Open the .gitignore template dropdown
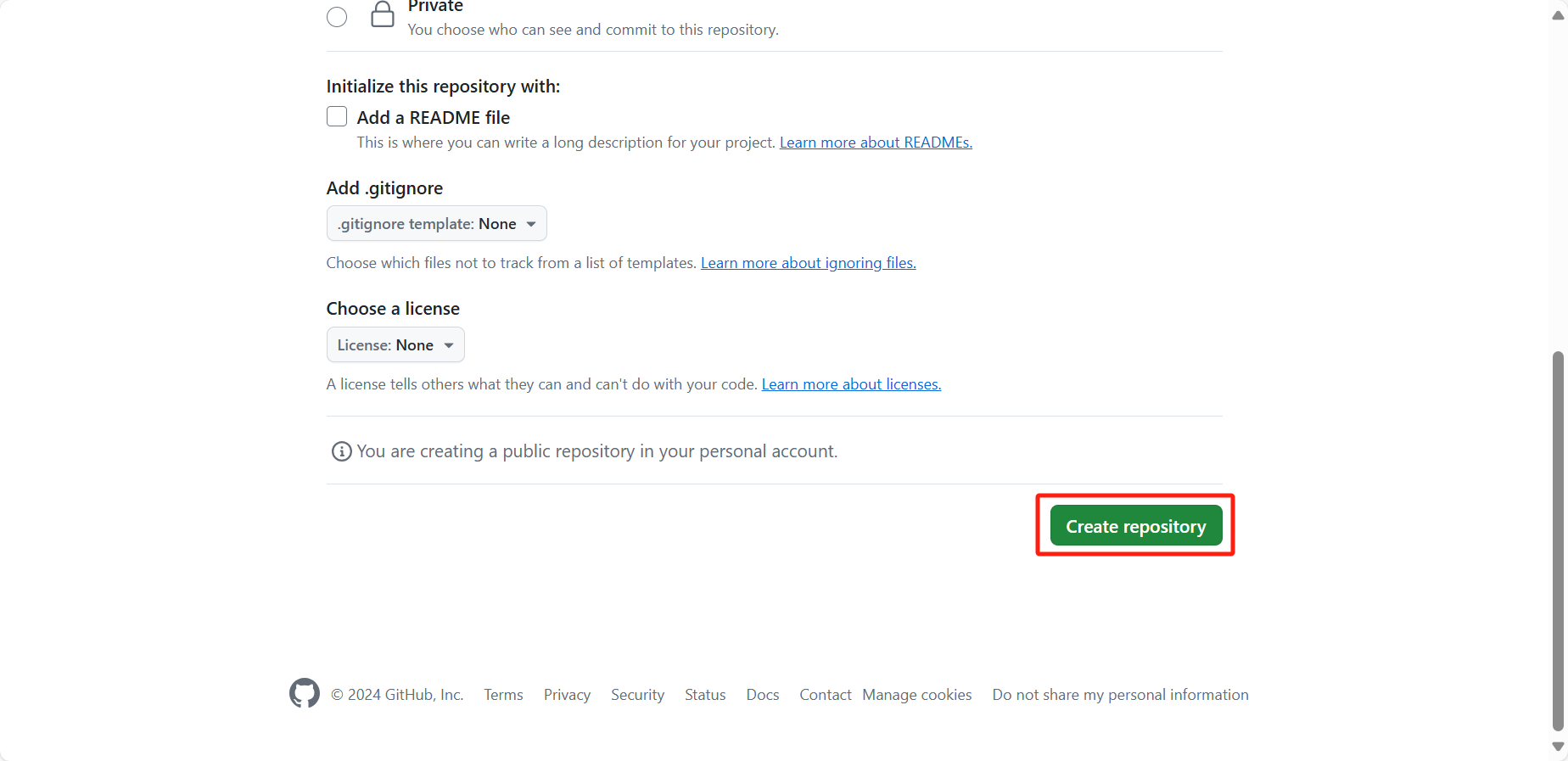 tap(436, 223)
